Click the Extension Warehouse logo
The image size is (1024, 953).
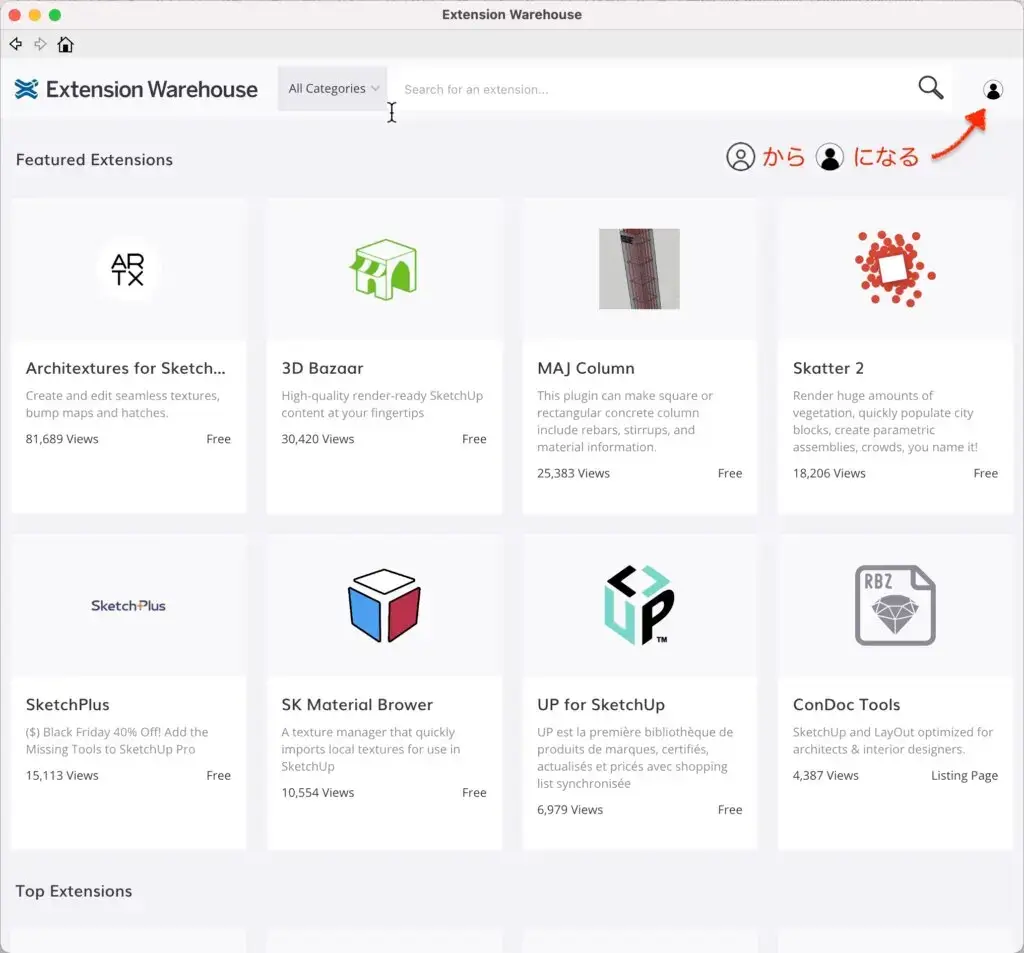tap(136, 89)
